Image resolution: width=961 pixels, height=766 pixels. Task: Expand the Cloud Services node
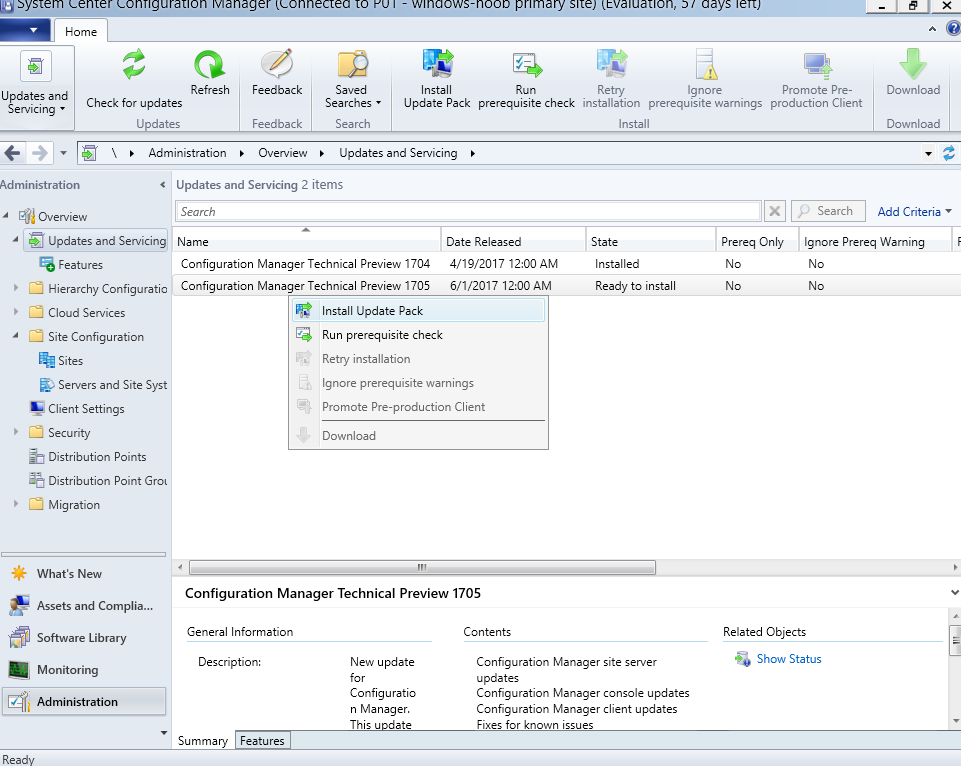coord(16,311)
